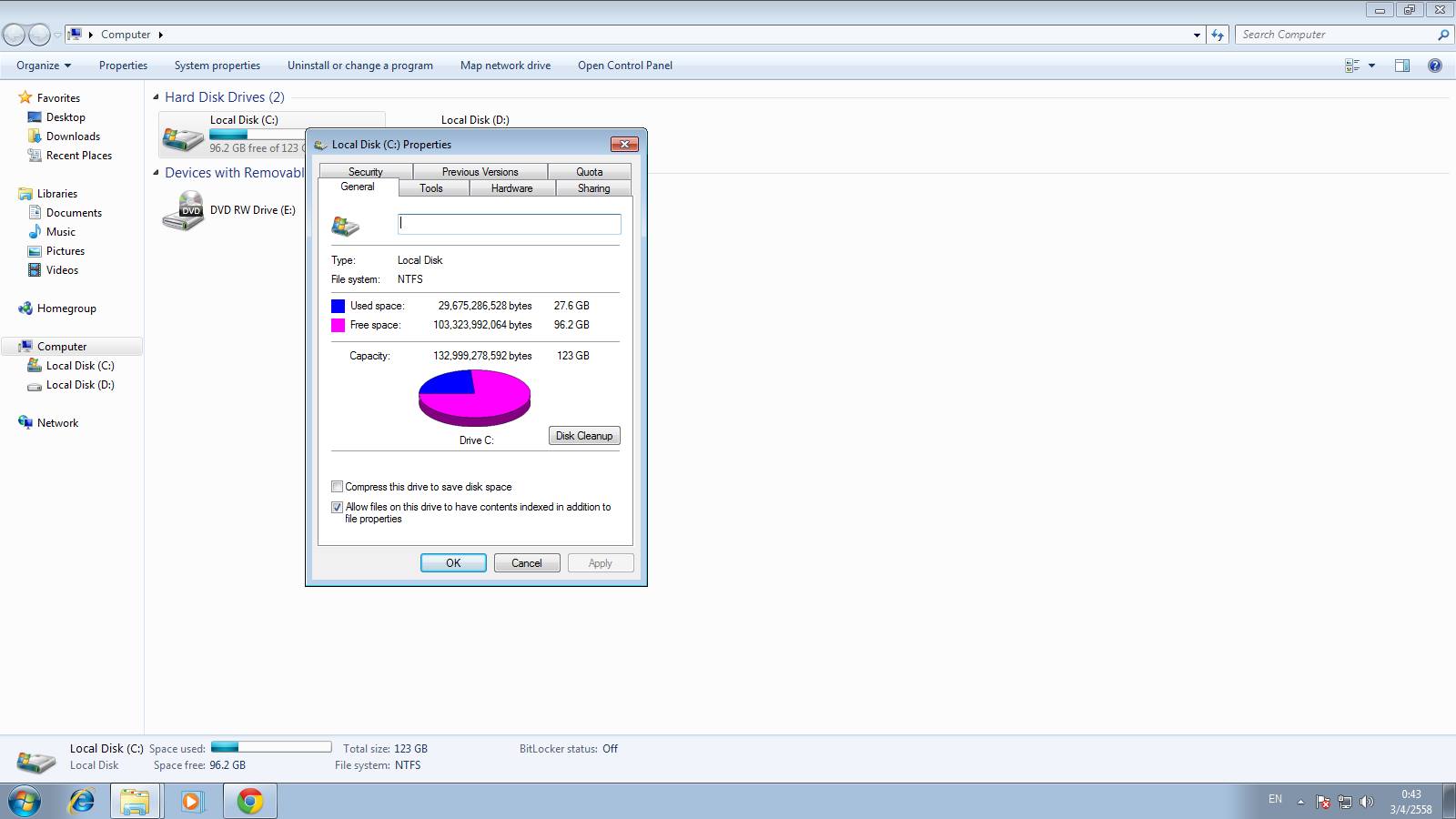Click the Forward navigation arrow in Explorer
The height and width of the screenshot is (819, 1456).
tap(39, 35)
